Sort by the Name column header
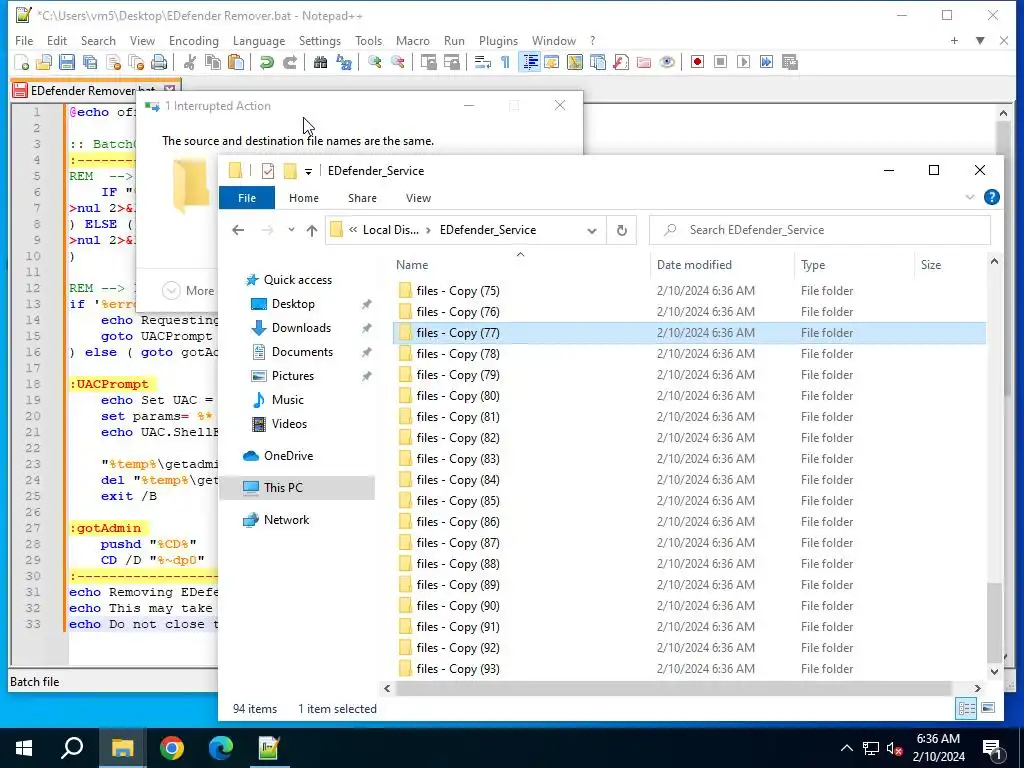 click(412, 265)
